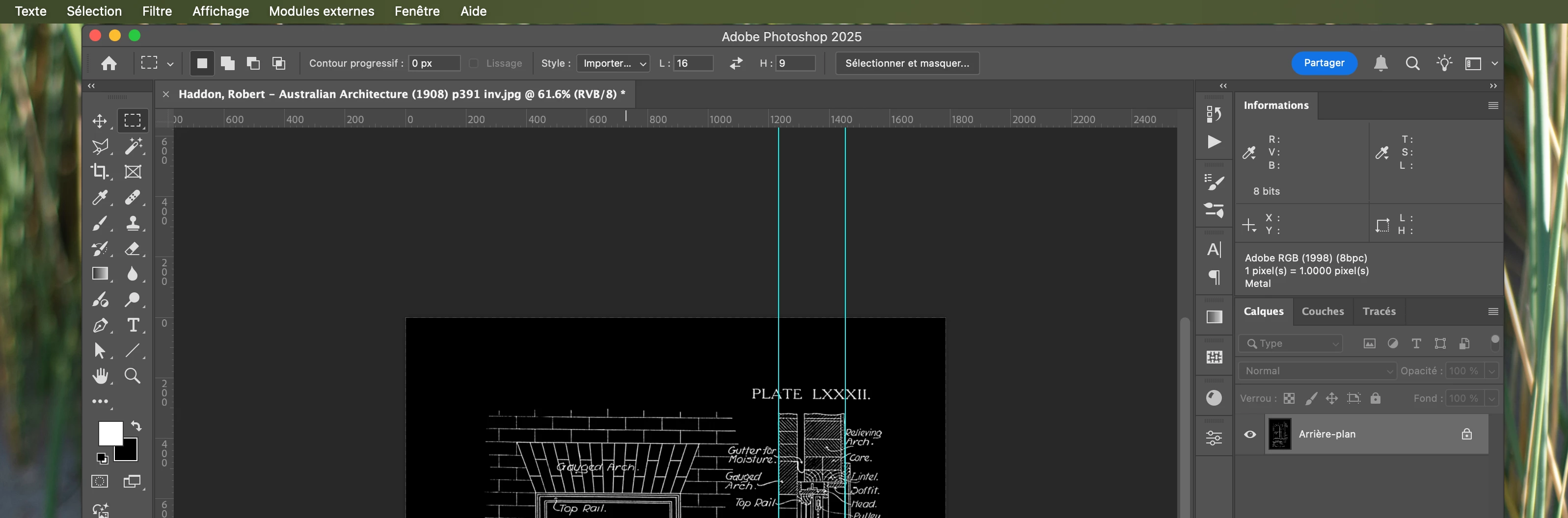Screen dimensions: 1568x518
Task: Hide the Arrière-plan layer
Action: 1250,434
